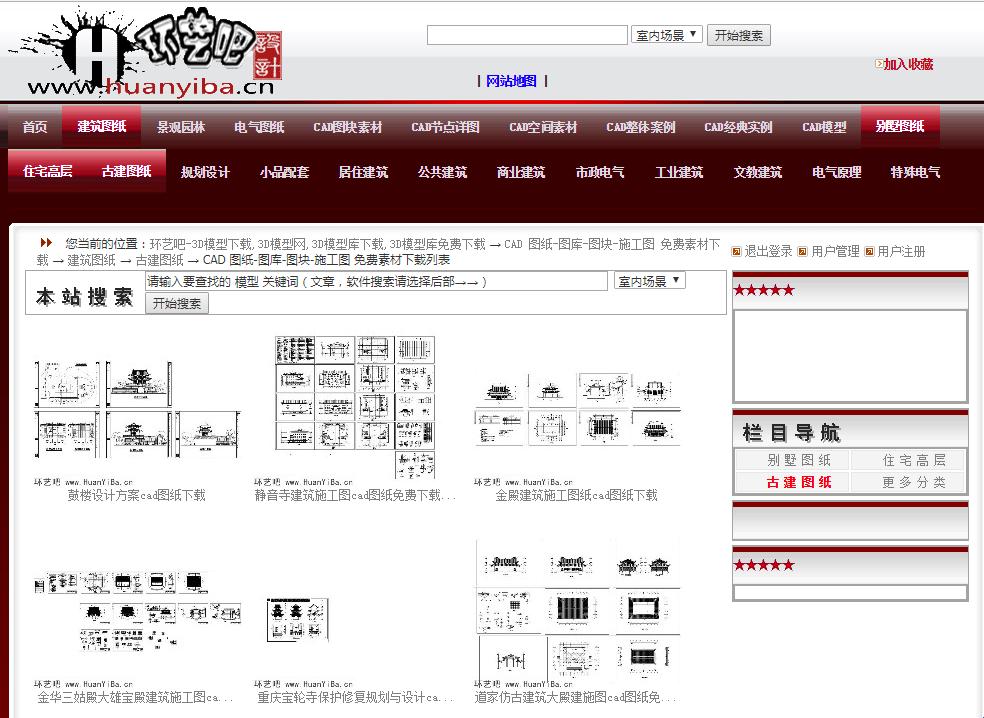The height and width of the screenshot is (718, 984).
Task: Click the icon beside 退出登录
Action: (x=736, y=252)
